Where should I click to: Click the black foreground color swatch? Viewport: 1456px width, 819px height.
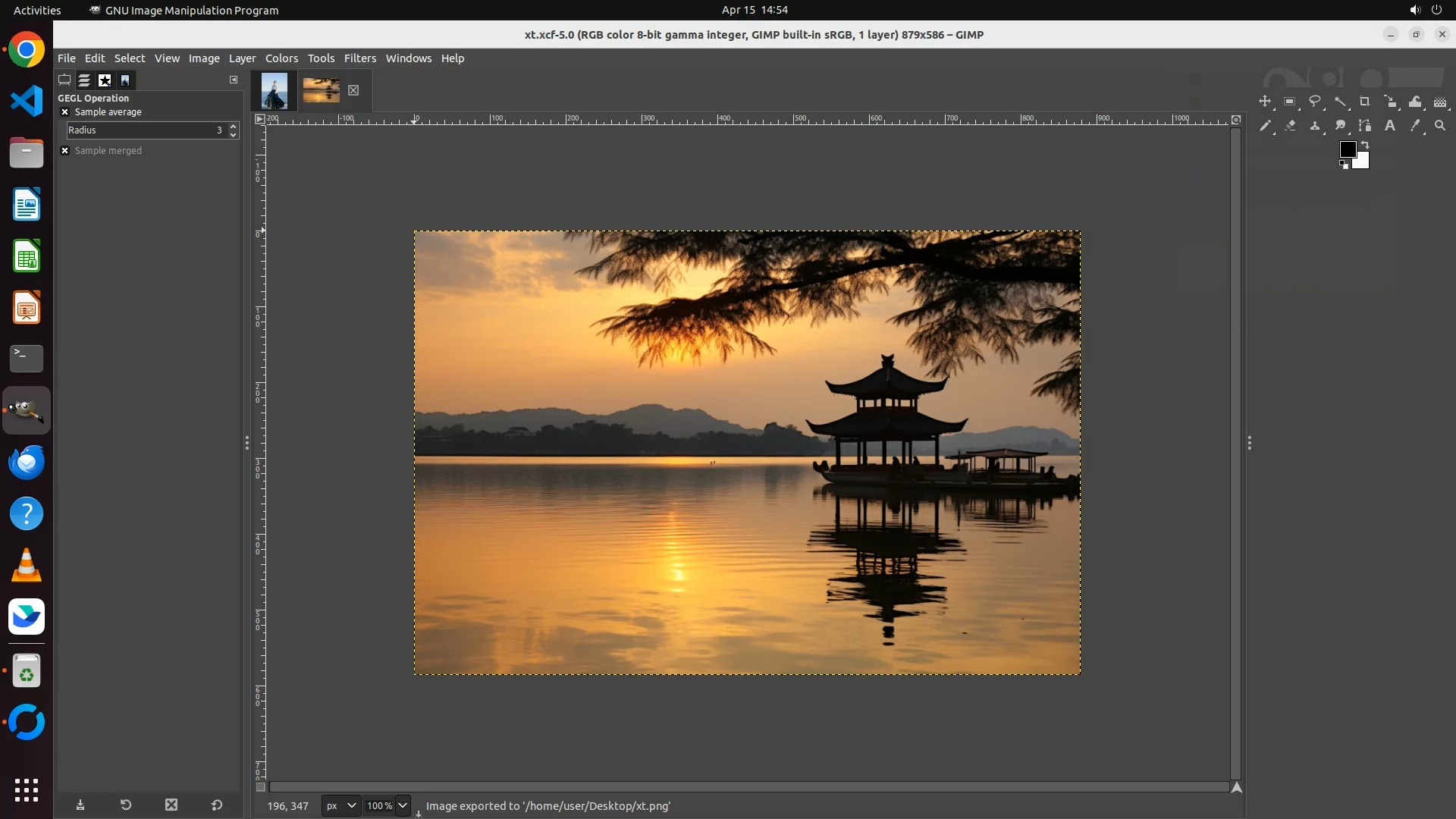pyautogui.click(x=1347, y=149)
